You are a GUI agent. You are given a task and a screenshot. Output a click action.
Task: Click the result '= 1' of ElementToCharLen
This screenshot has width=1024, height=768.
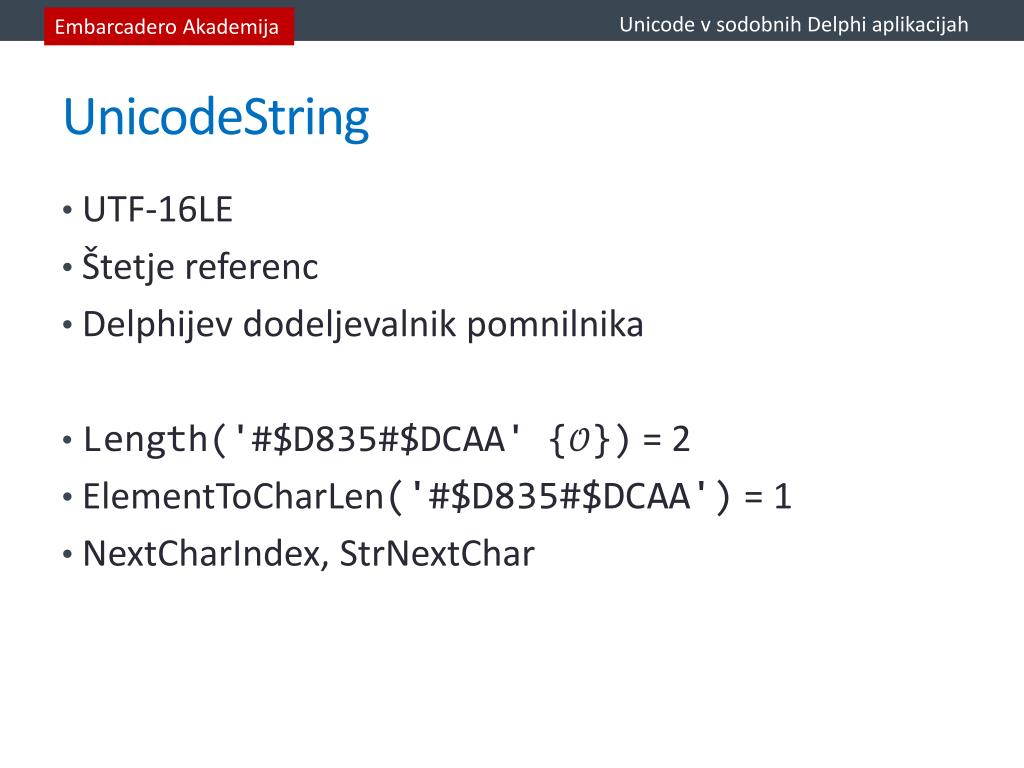[768, 497]
